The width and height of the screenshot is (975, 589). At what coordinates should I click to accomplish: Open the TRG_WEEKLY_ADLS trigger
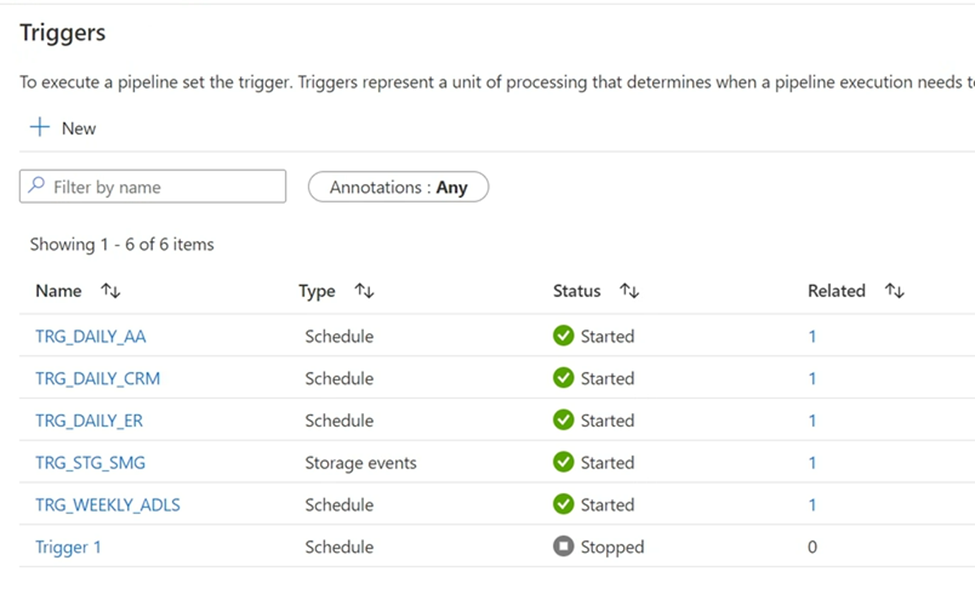pos(107,505)
